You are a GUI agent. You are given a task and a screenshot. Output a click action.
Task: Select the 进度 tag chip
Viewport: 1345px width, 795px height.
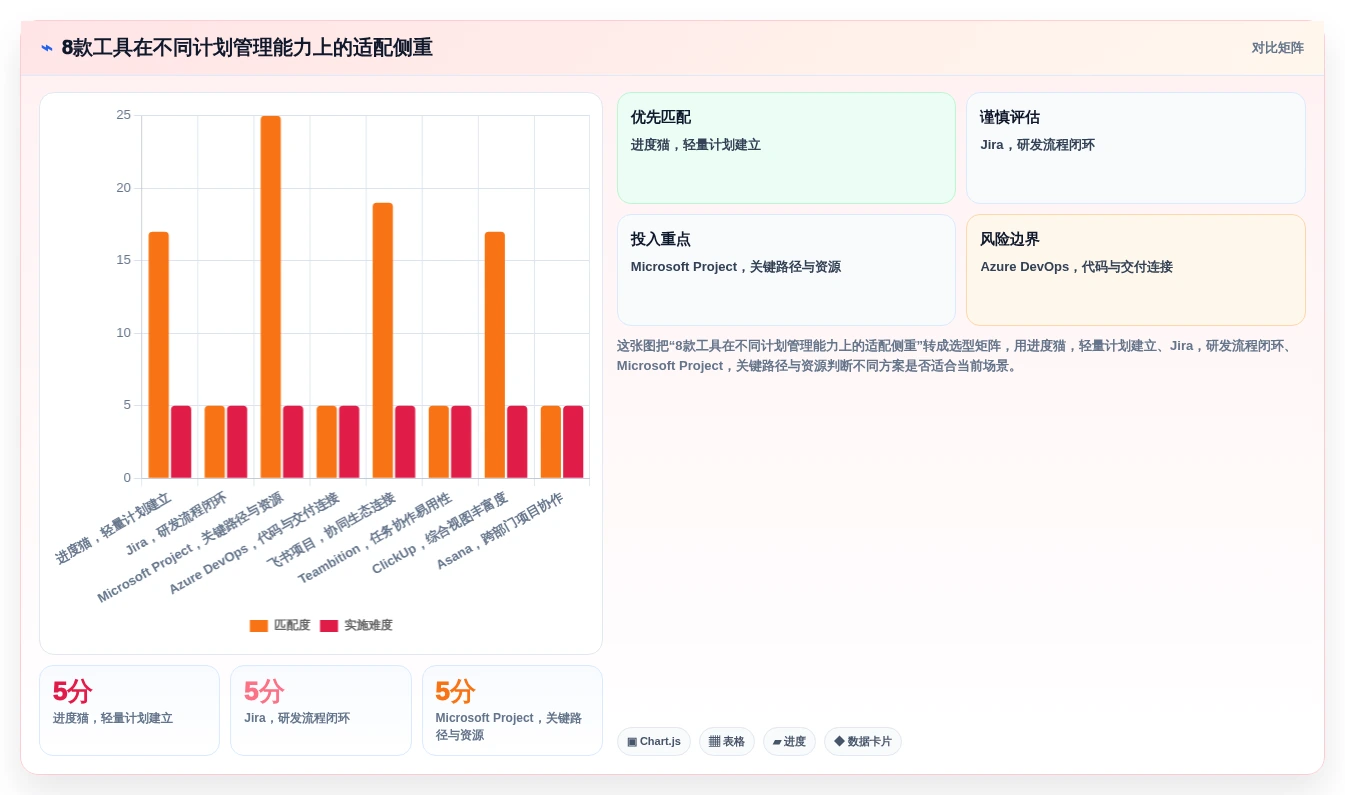tap(789, 742)
